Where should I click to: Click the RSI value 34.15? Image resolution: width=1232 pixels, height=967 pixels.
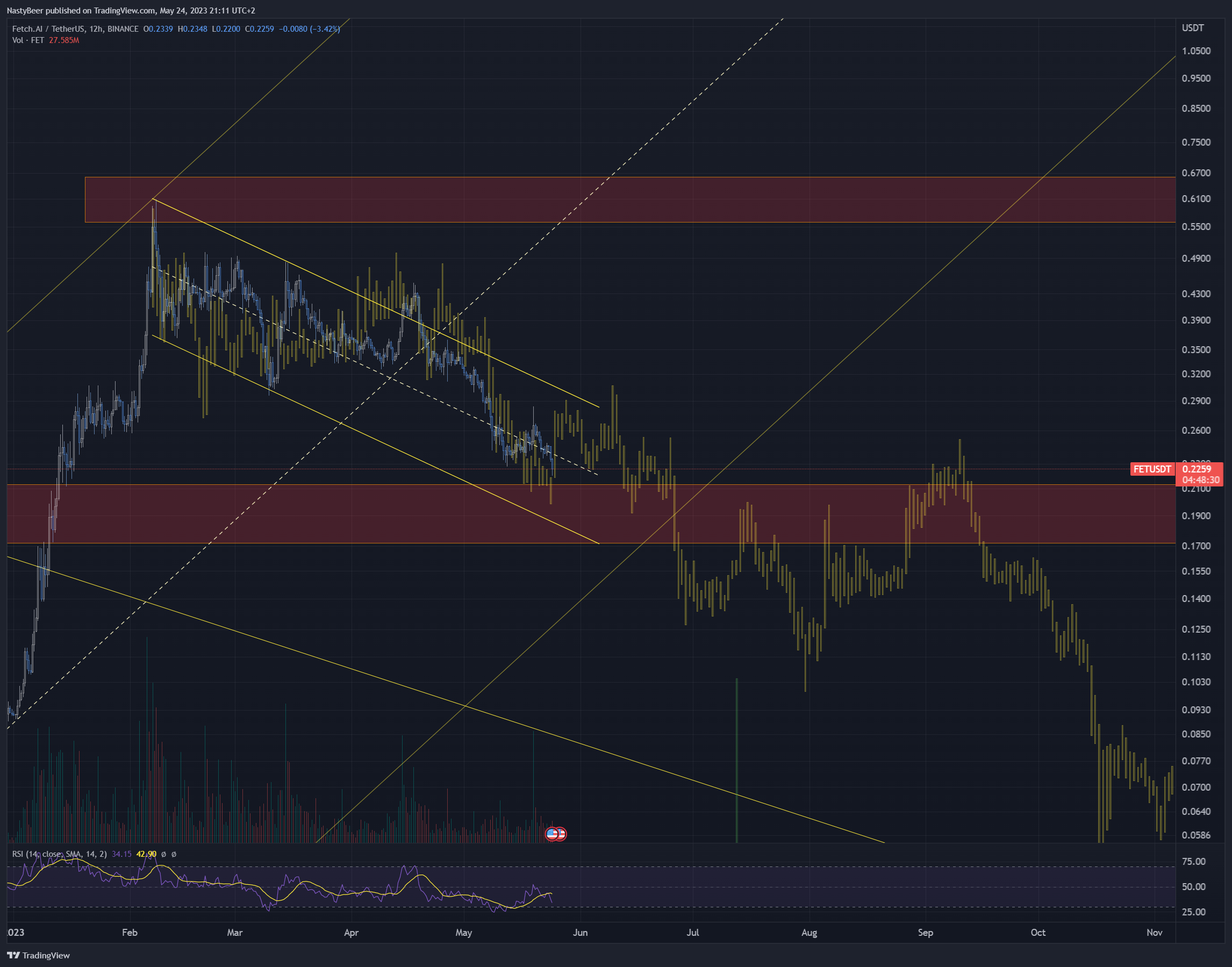click(x=121, y=854)
